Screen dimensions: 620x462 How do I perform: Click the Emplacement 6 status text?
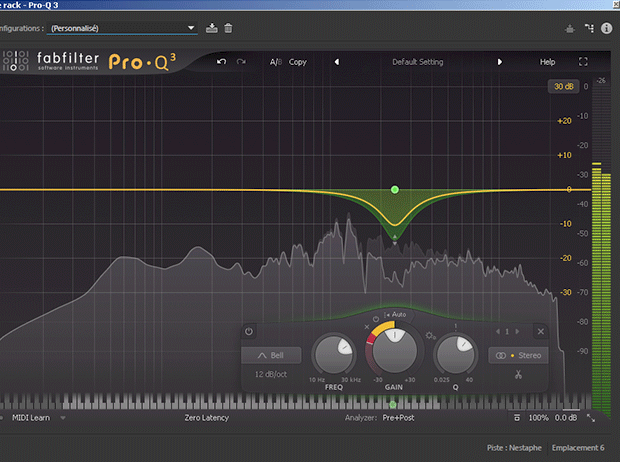point(578,448)
